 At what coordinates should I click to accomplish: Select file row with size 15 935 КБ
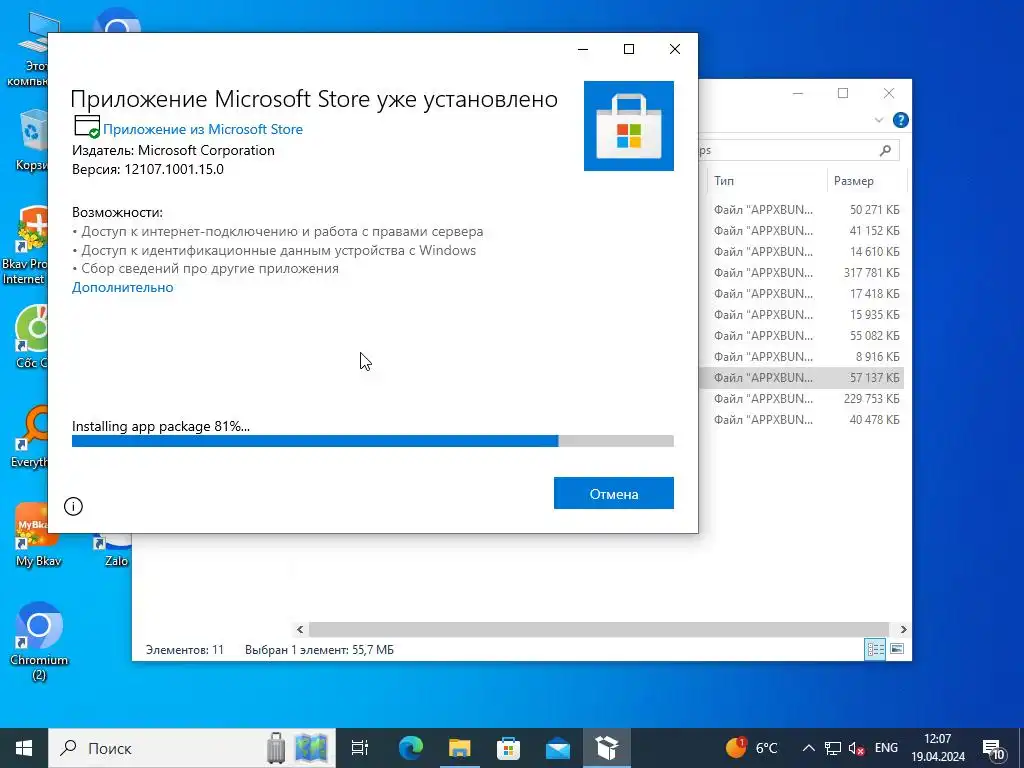point(803,314)
